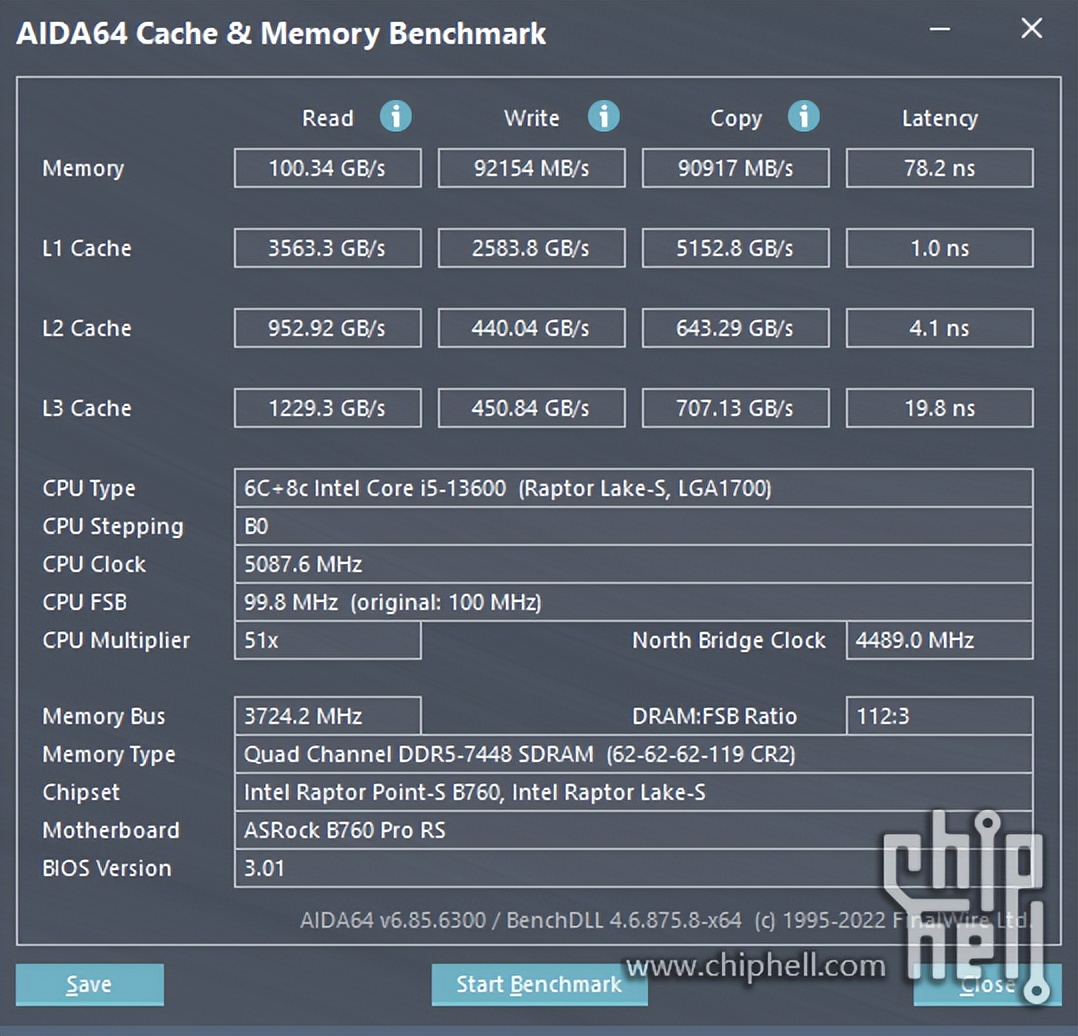
Task: Click the L3 Cache row label
Action: click(87, 408)
